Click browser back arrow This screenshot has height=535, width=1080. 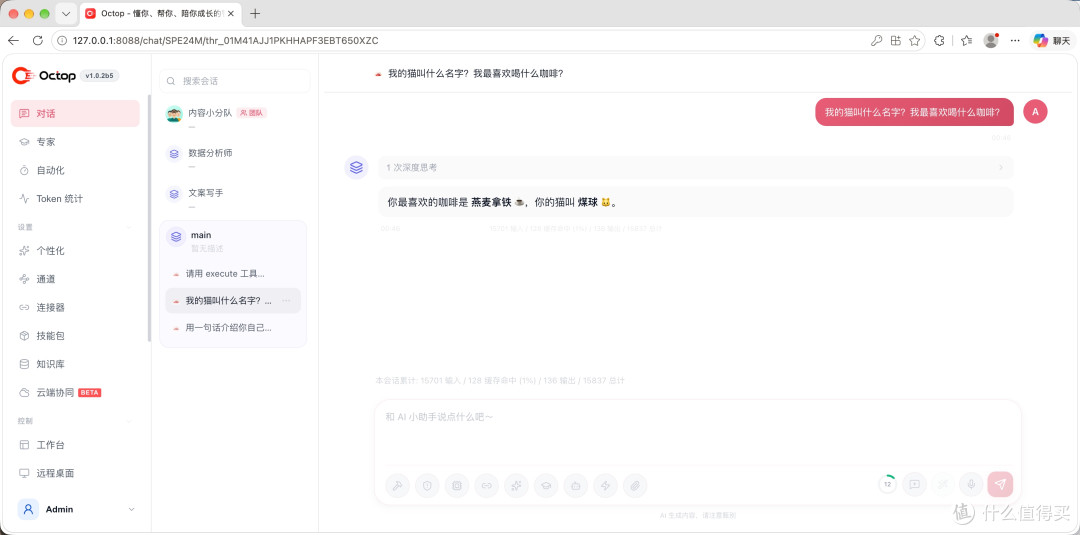click(x=13, y=41)
